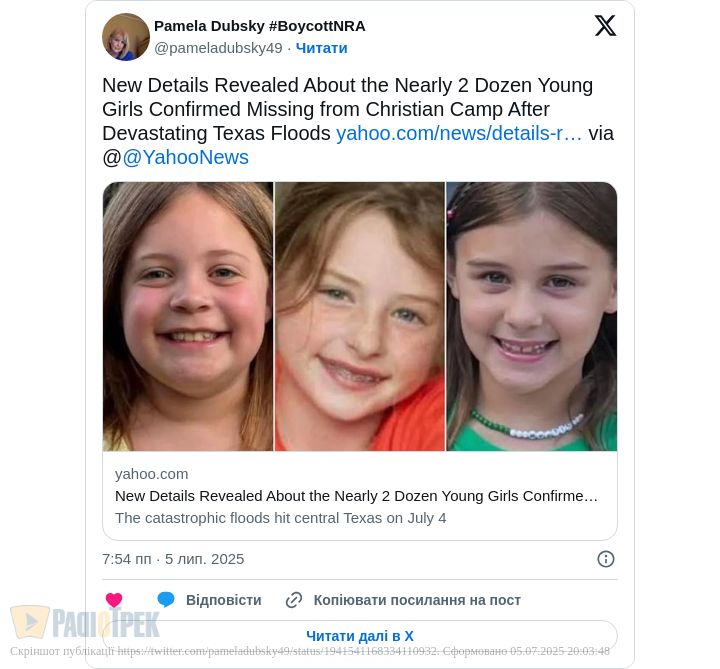Open the right girl in green photo
Image resolution: width=720 pixels, height=669 pixels.
[532, 316]
